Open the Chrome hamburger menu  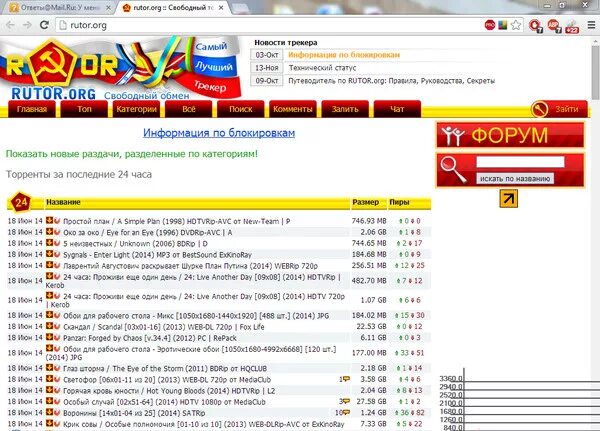coord(591,25)
